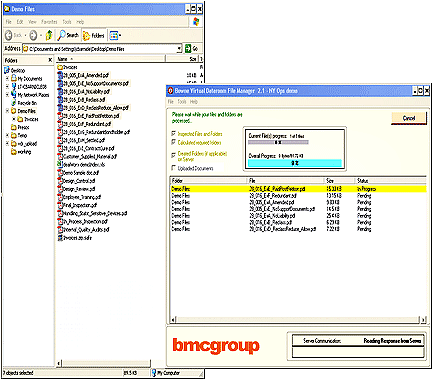Select the Ex4_Amended.pdf file icon

tap(60, 75)
